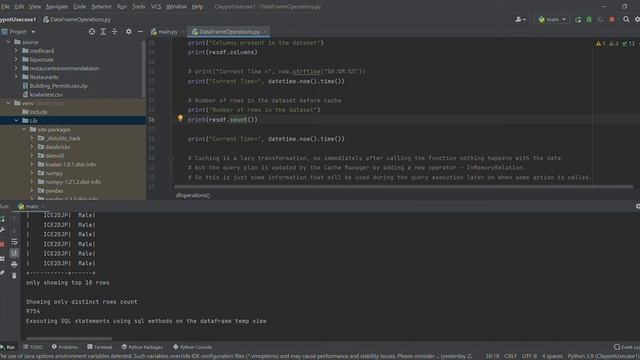Open Project panel gear options
The height and width of the screenshot is (360, 640).
pyautogui.click(x=129, y=31)
